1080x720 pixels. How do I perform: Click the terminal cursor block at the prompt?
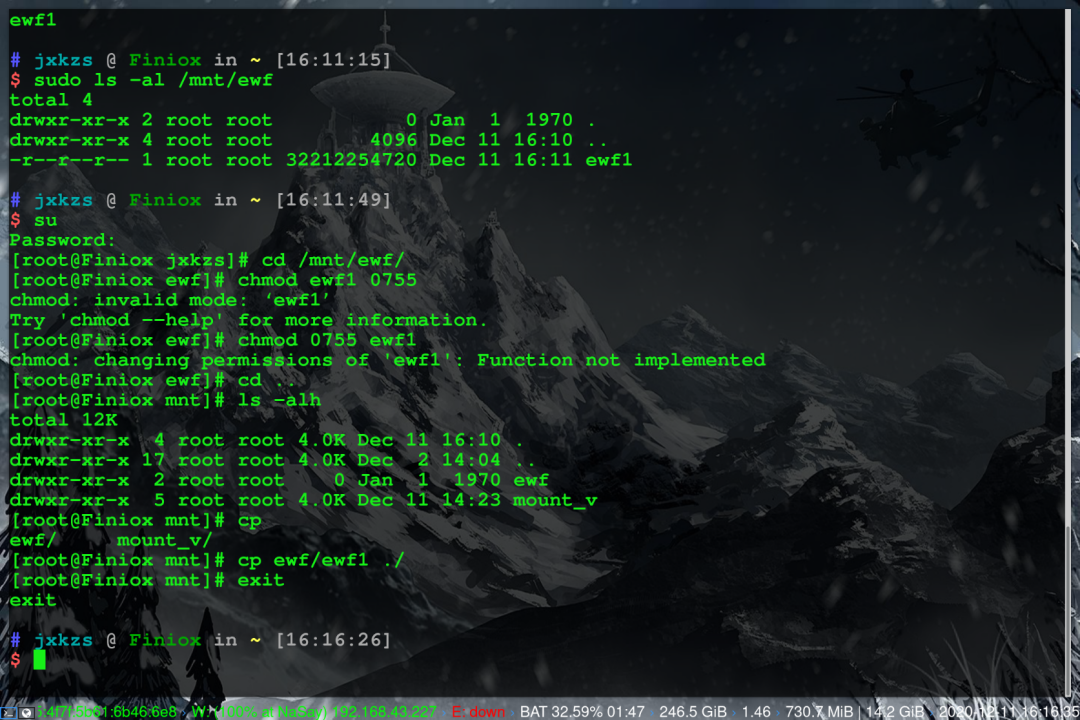tap(39, 659)
